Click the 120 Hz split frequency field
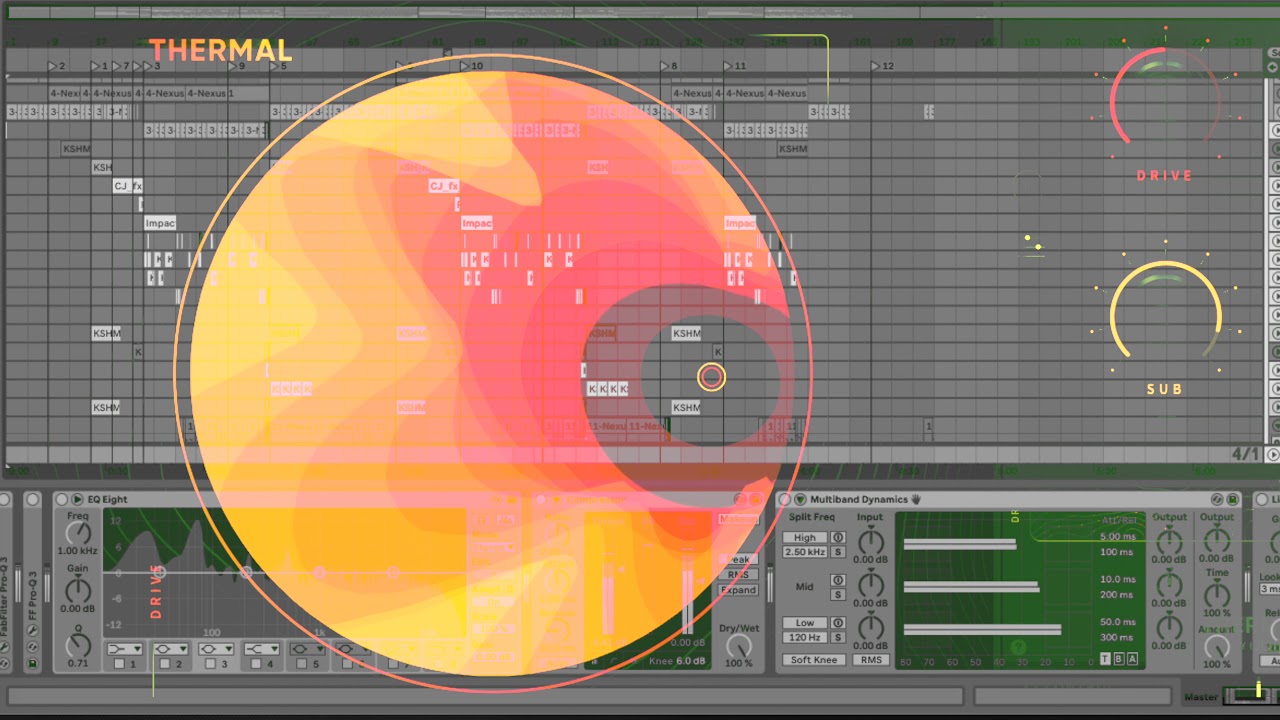Viewport: 1280px width, 720px height. pyautogui.click(x=805, y=637)
